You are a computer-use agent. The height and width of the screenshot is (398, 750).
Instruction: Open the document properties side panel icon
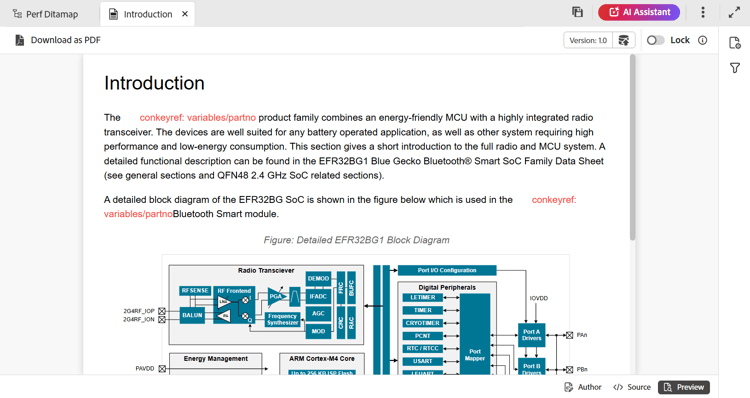pos(735,43)
